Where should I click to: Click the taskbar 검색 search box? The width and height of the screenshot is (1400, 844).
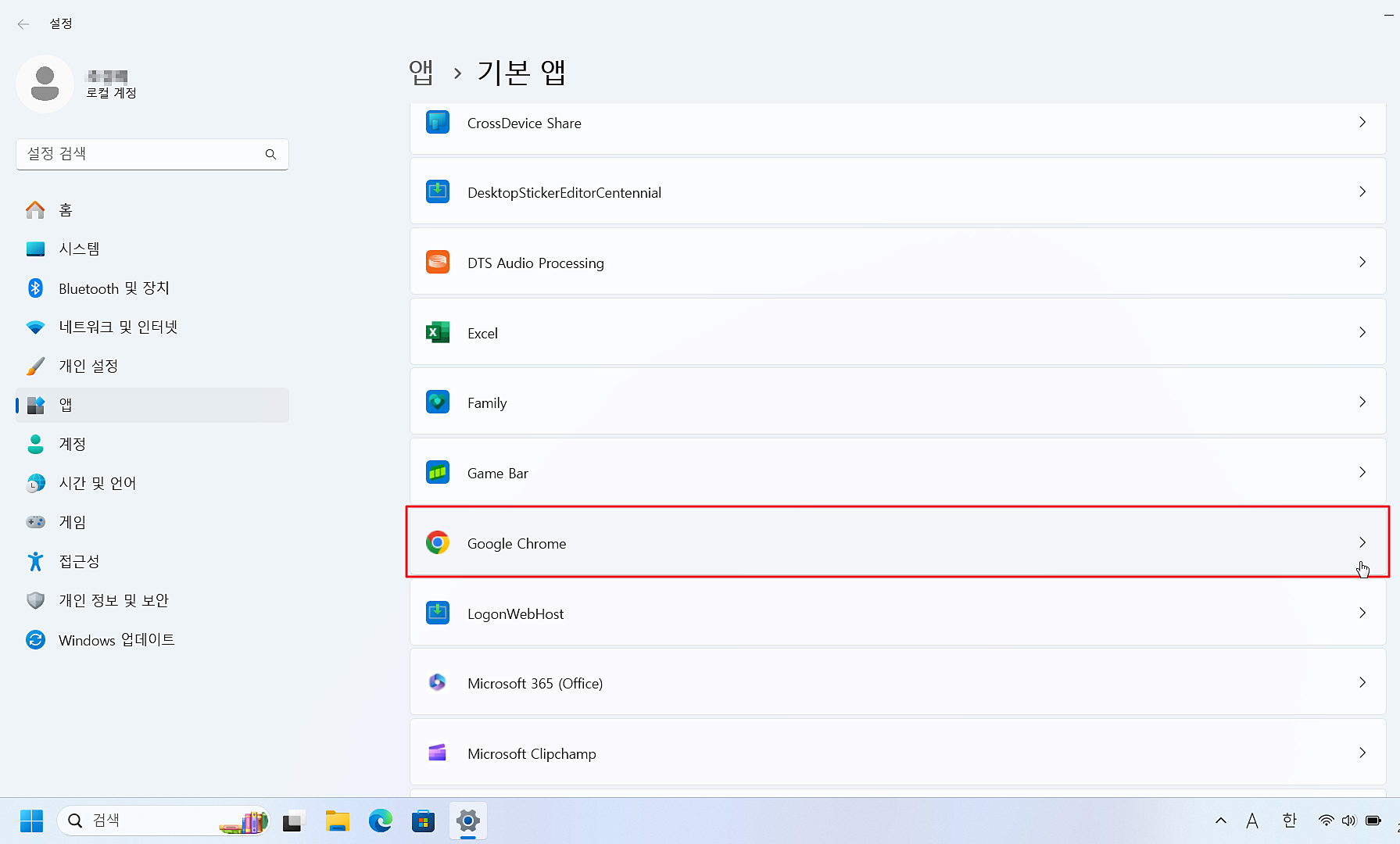[x=163, y=821]
